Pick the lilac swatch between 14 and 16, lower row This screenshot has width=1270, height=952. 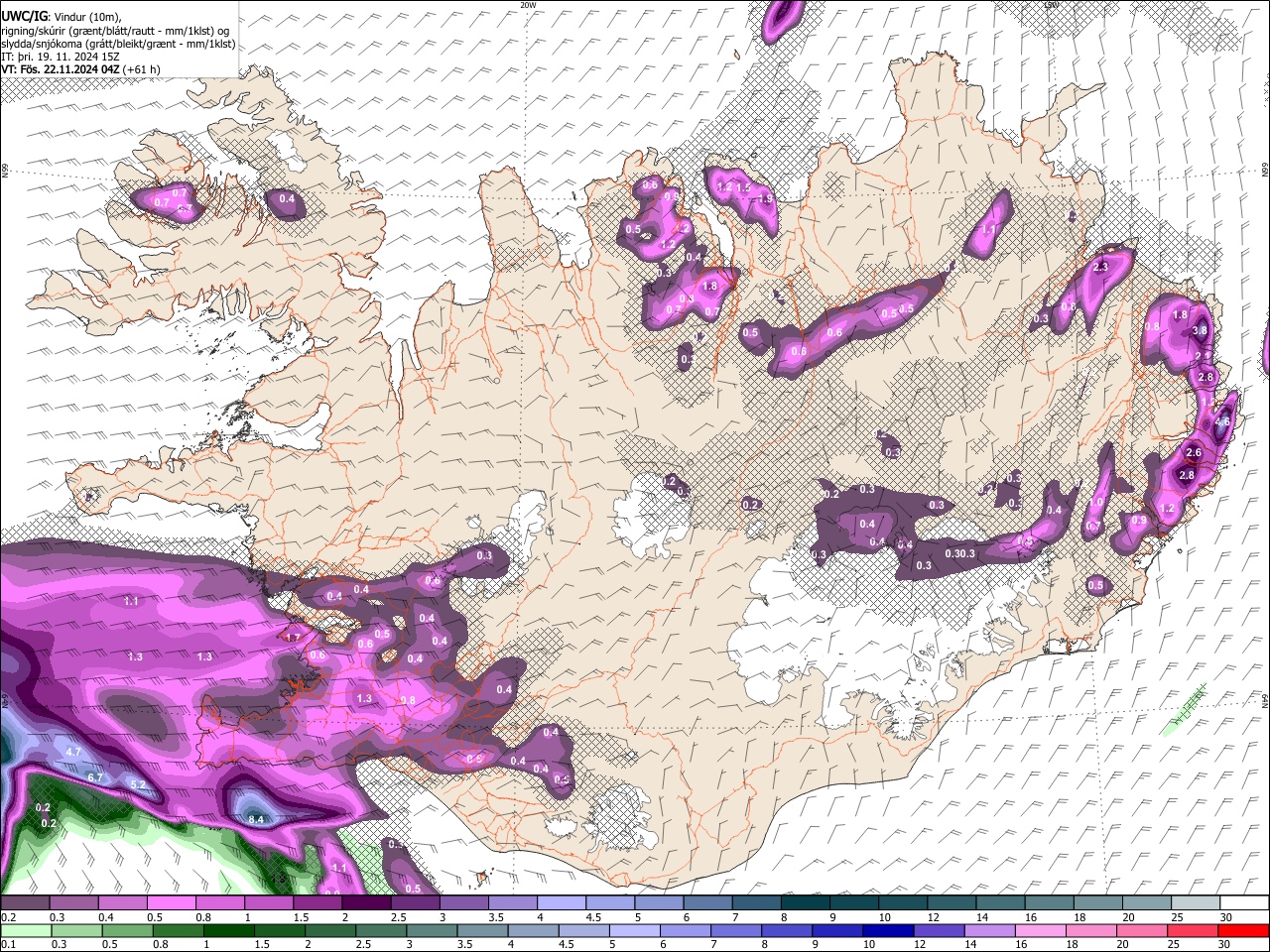989,930
